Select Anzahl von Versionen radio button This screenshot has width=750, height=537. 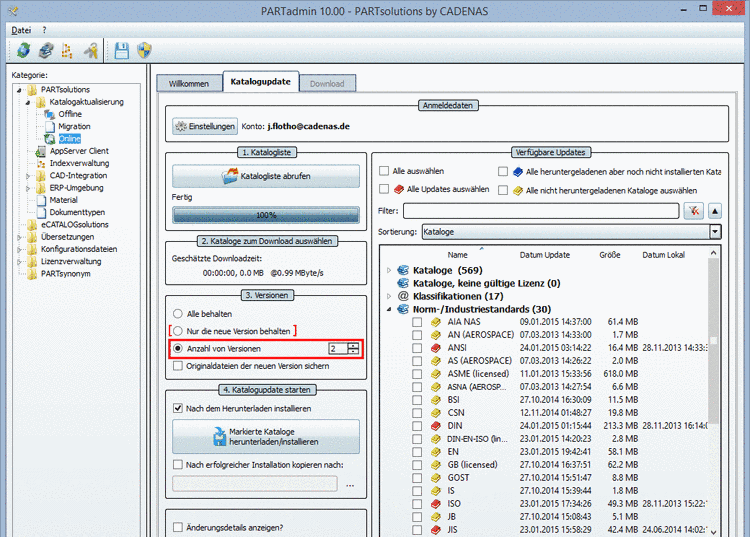pos(178,349)
